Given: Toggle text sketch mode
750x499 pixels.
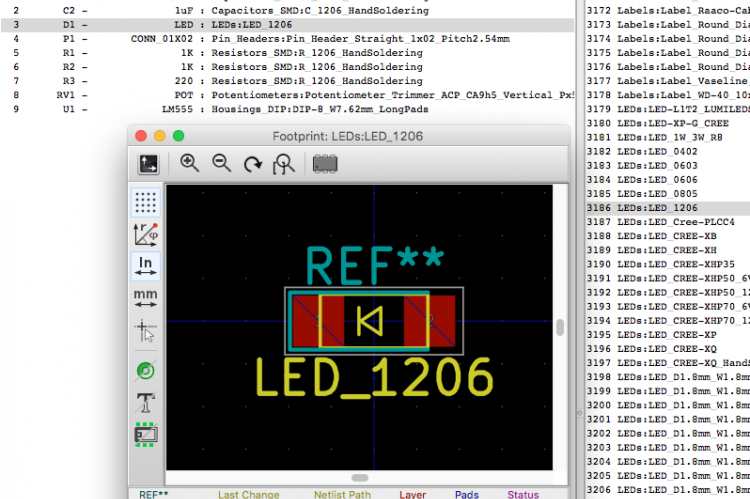Looking at the screenshot, I should pyautogui.click(x=145, y=402).
